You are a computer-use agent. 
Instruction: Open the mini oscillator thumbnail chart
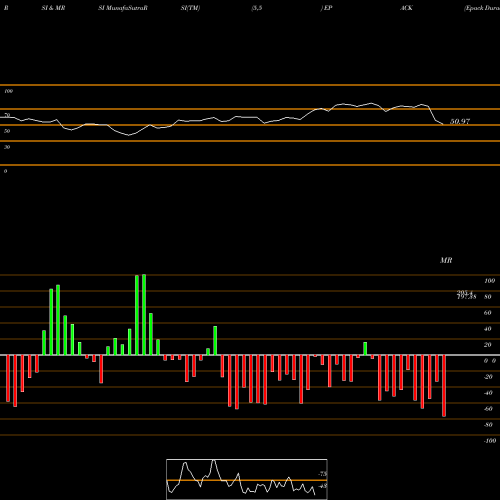click(x=247, y=479)
